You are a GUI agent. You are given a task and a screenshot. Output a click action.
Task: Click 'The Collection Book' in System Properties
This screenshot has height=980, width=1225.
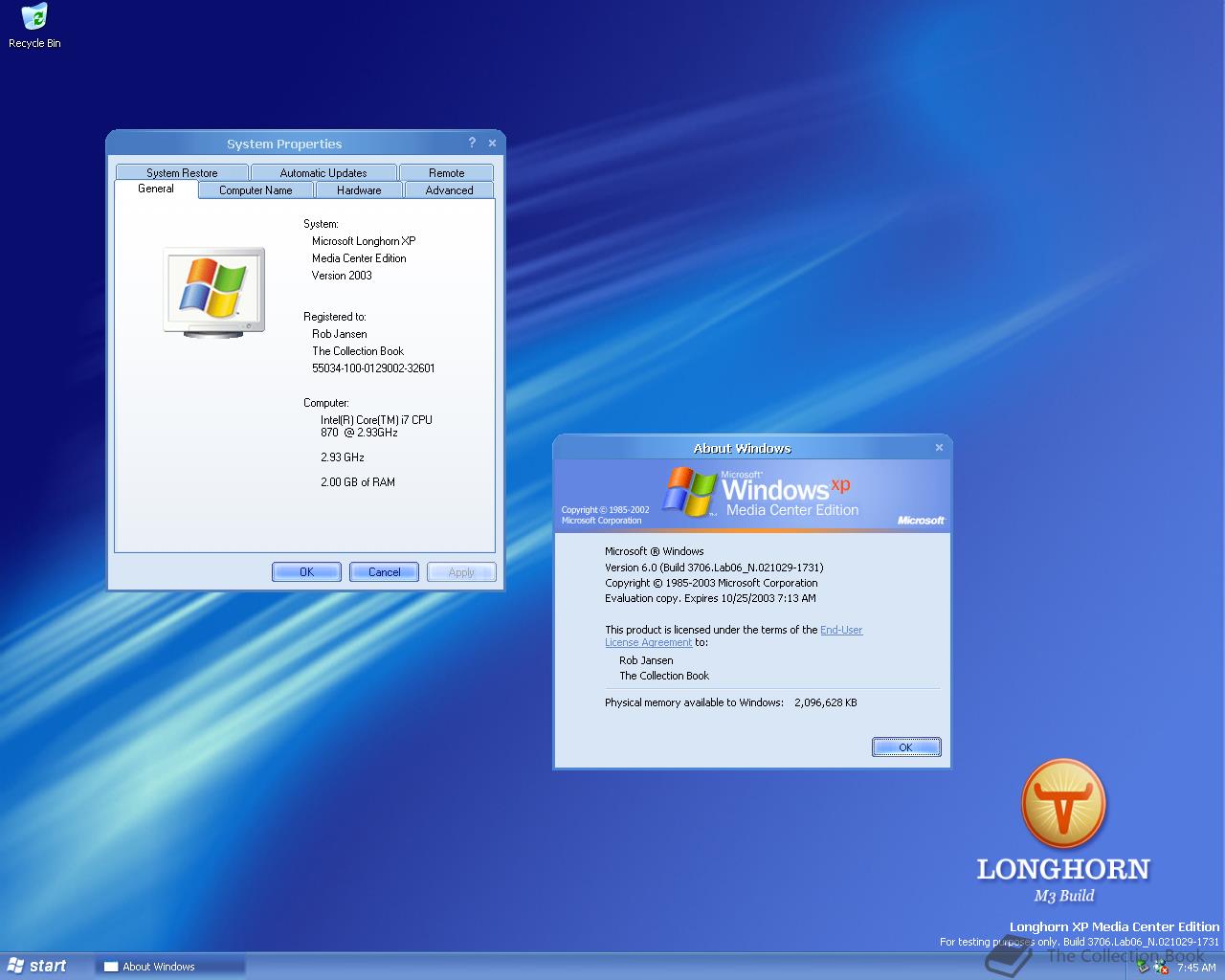(x=358, y=351)
